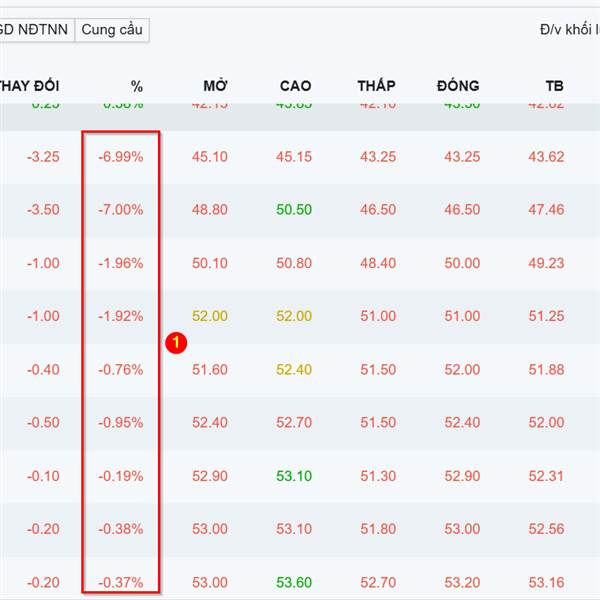
Task: Click the 50.80 high price
Action: point(294,263)
